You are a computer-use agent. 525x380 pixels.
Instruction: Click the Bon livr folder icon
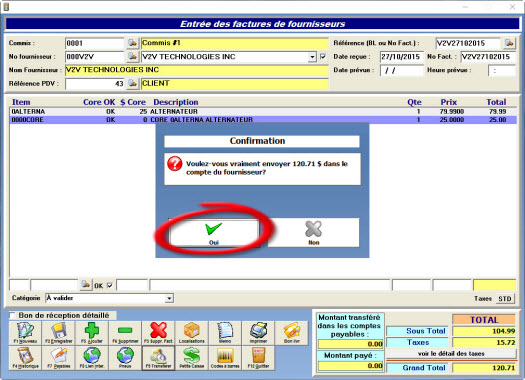click(292, 333)
